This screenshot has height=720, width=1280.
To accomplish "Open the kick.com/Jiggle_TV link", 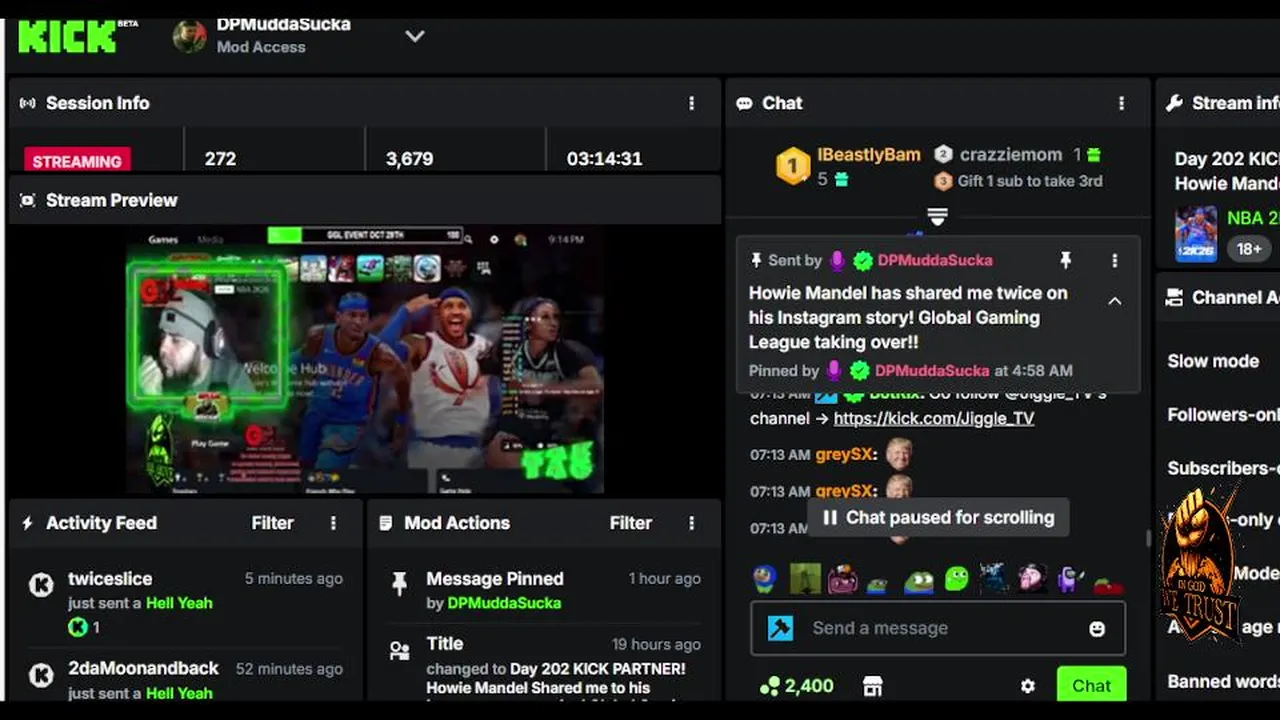I will [x=934, y=418].
